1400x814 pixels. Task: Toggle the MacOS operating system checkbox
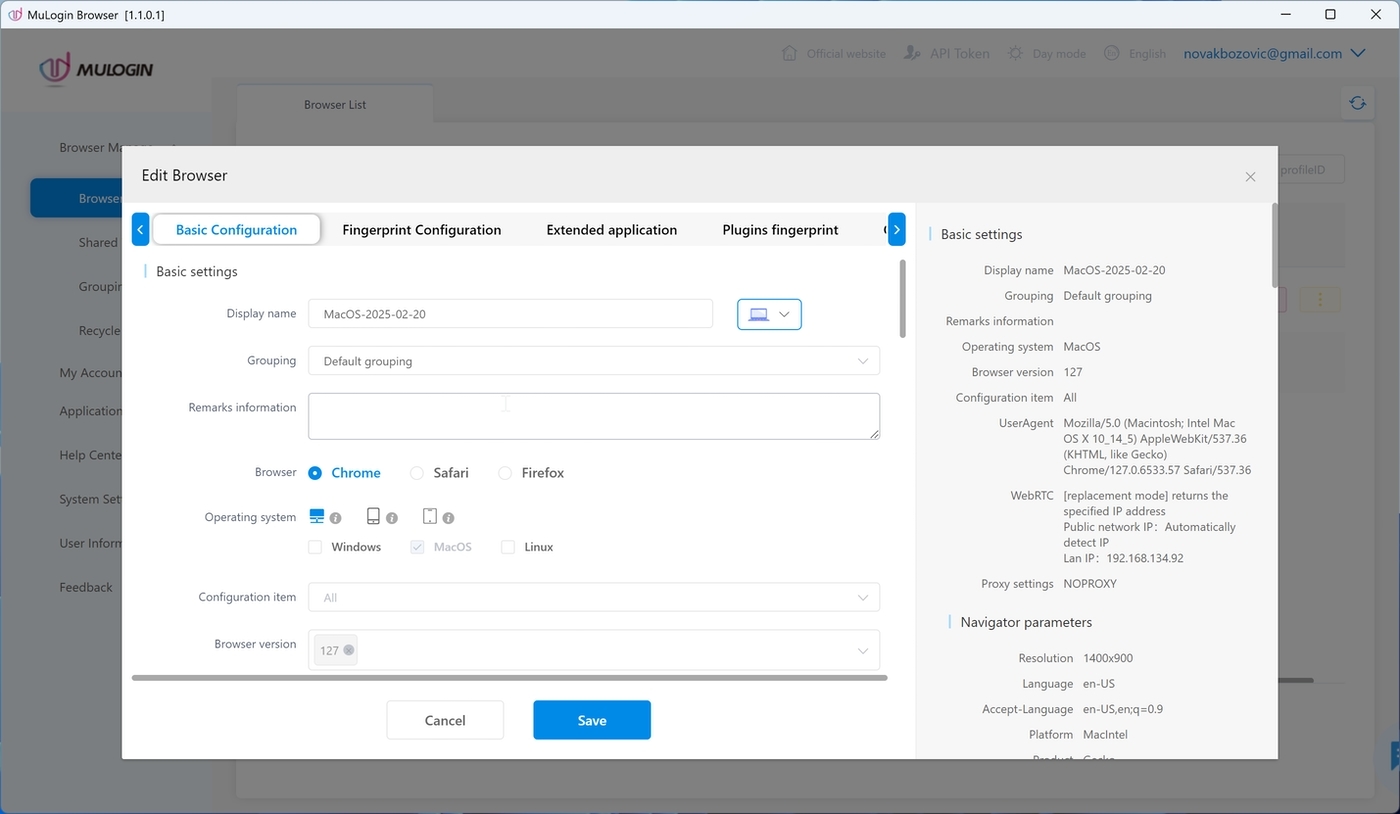coord(417,547)
